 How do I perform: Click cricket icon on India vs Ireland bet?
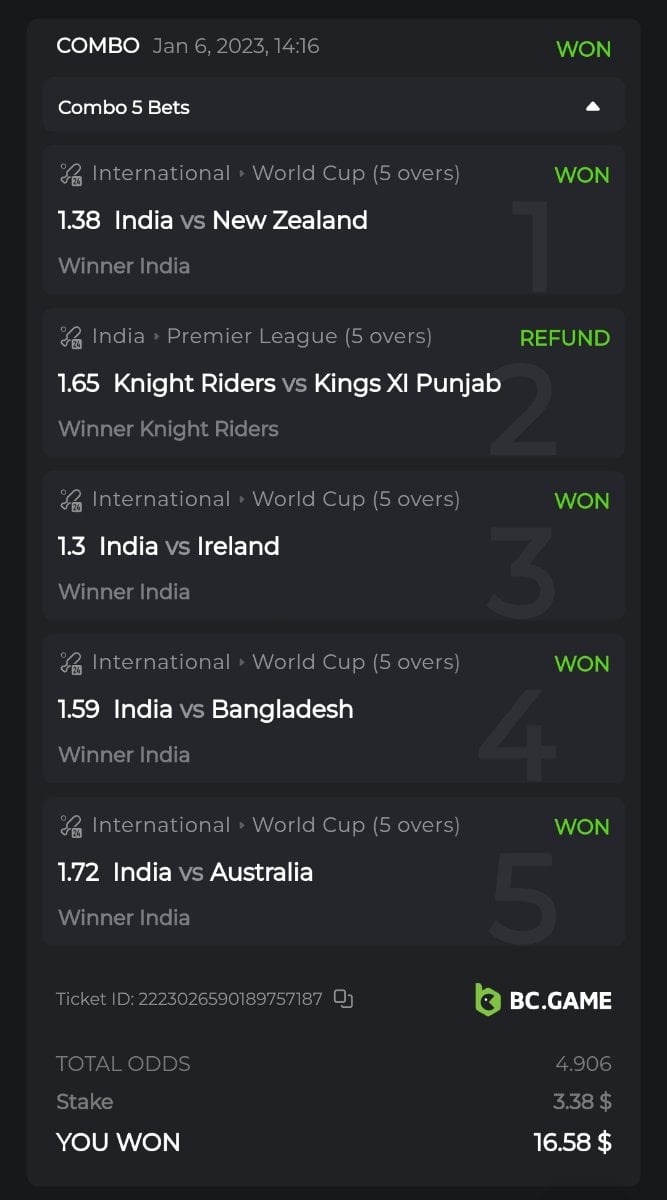coord(71,500)
